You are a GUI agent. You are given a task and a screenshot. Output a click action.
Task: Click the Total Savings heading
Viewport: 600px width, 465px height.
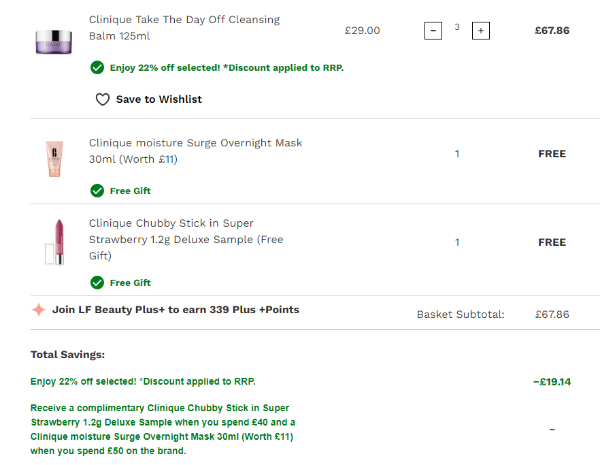point(67,354)
